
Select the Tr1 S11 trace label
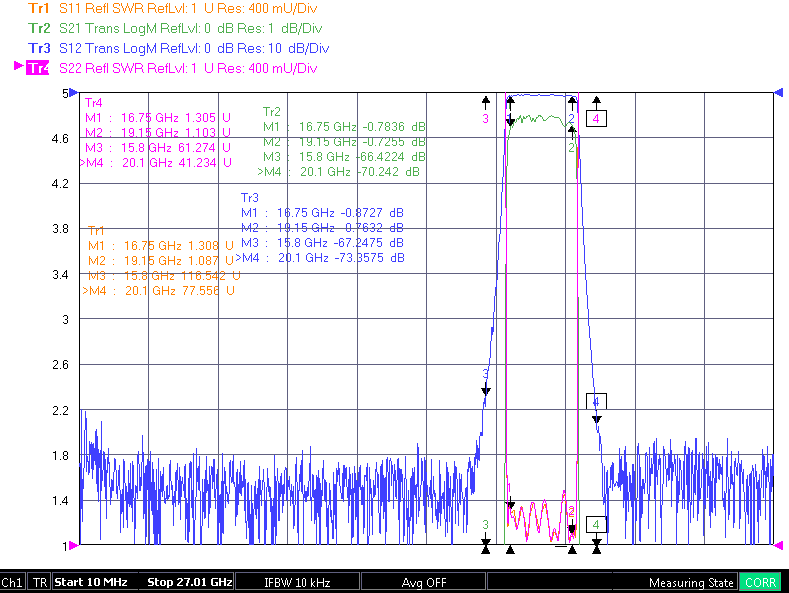tap(173, 9)
